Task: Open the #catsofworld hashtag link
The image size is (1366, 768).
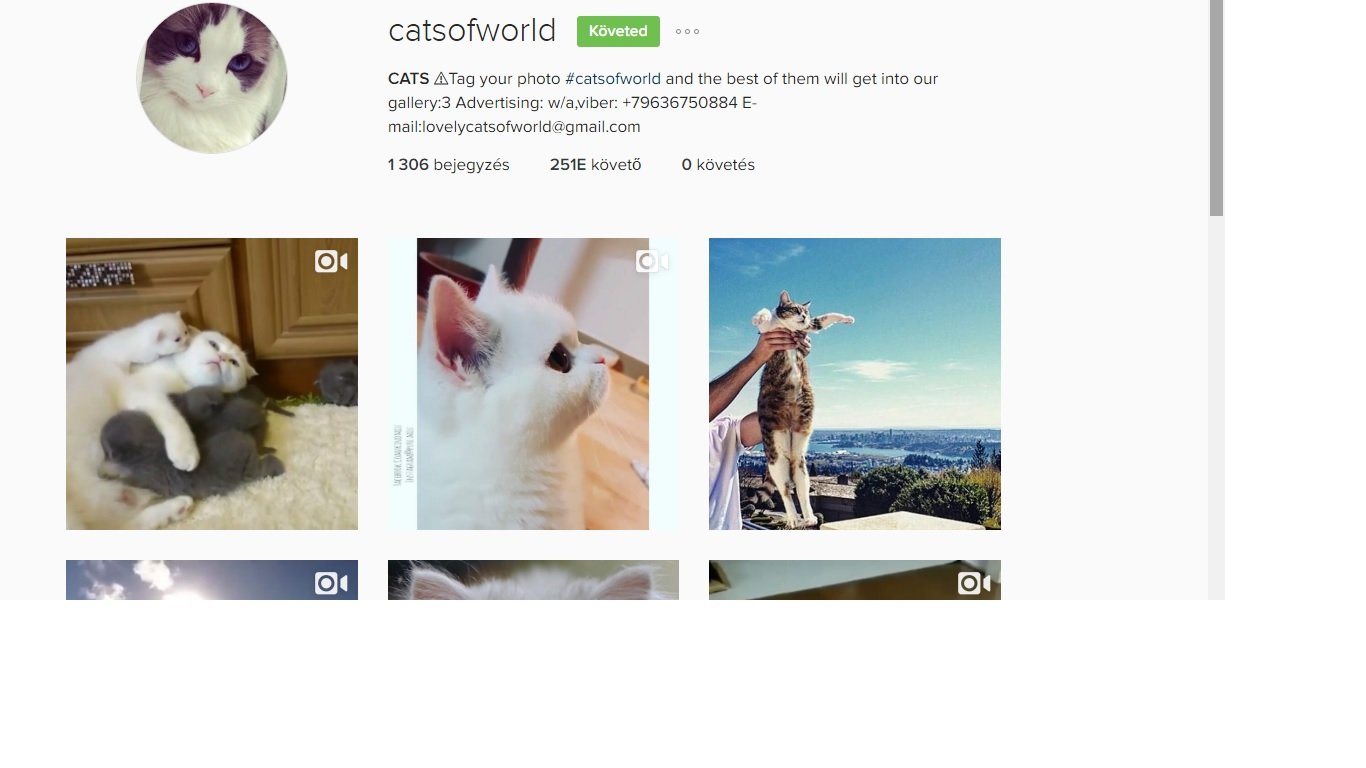Action: [613, 79]
